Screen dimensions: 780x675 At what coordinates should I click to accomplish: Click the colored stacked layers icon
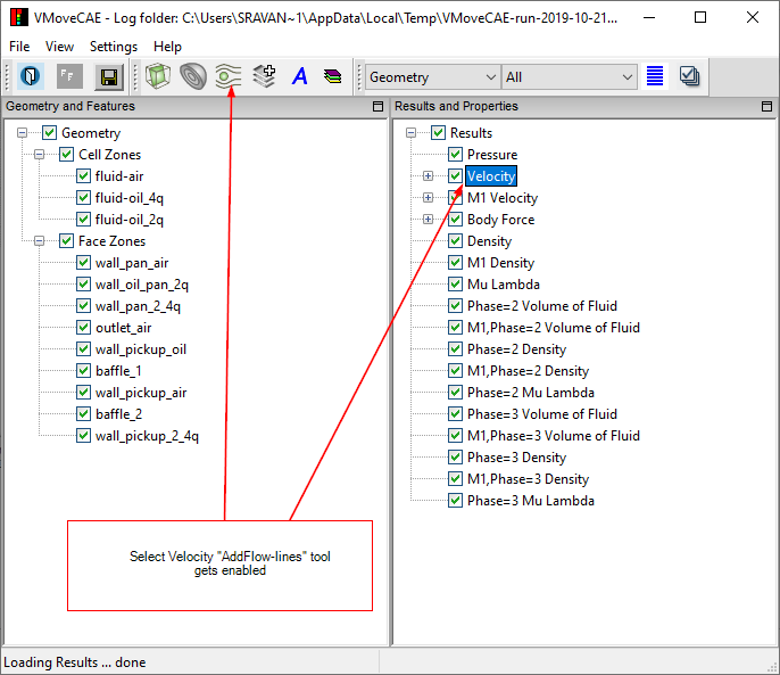[333, 77]
